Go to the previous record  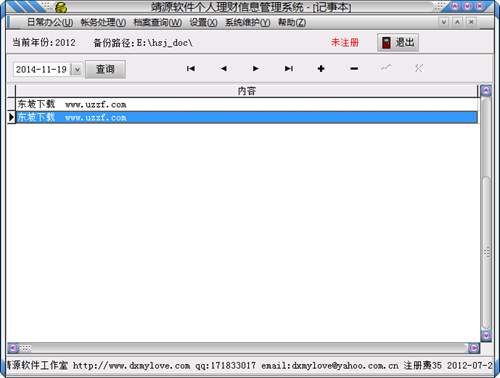coord(224,69)
